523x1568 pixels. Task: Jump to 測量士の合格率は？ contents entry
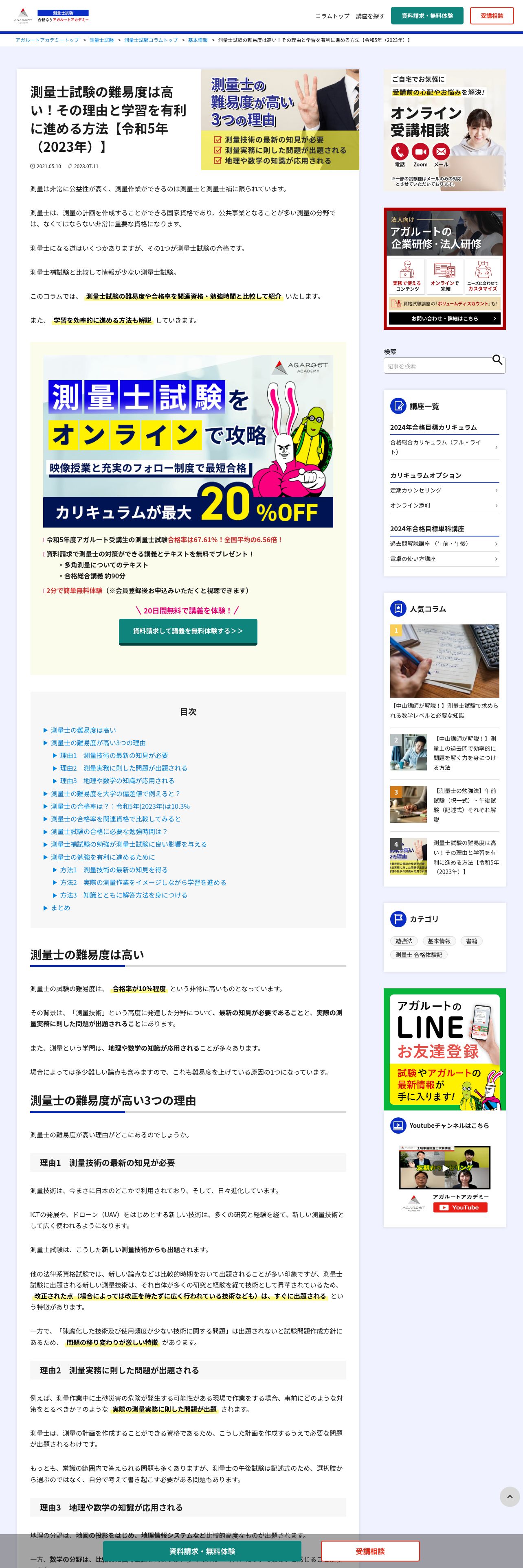click(x=120, y=806)
